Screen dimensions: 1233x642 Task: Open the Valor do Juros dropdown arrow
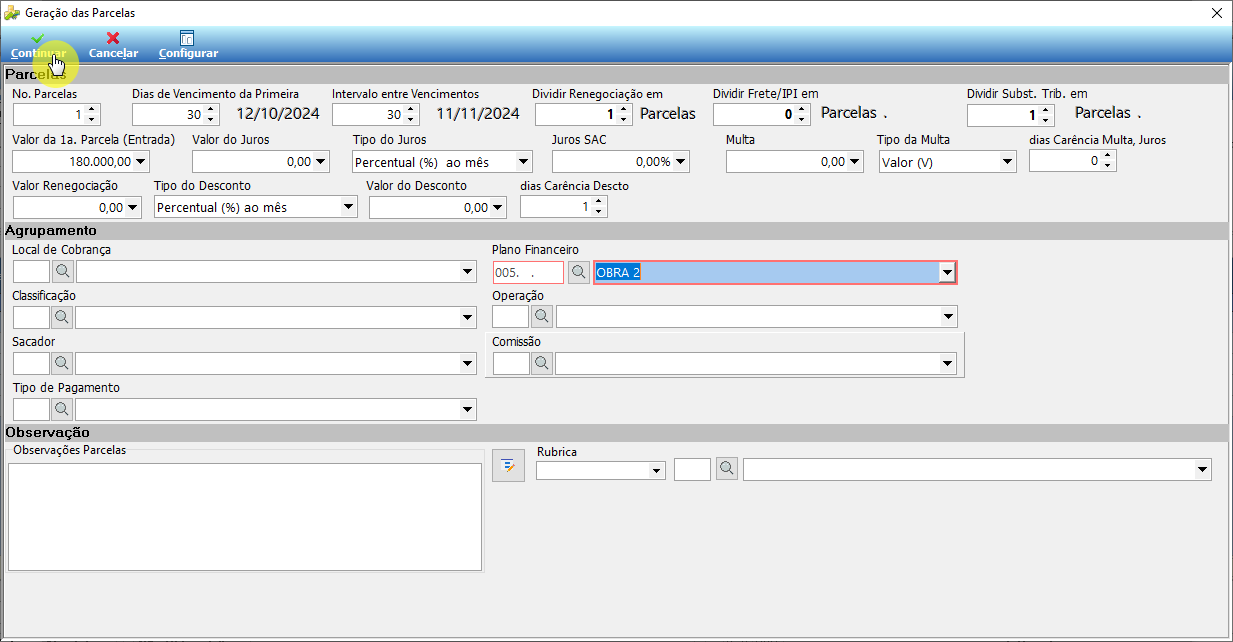tap(320, 161)
